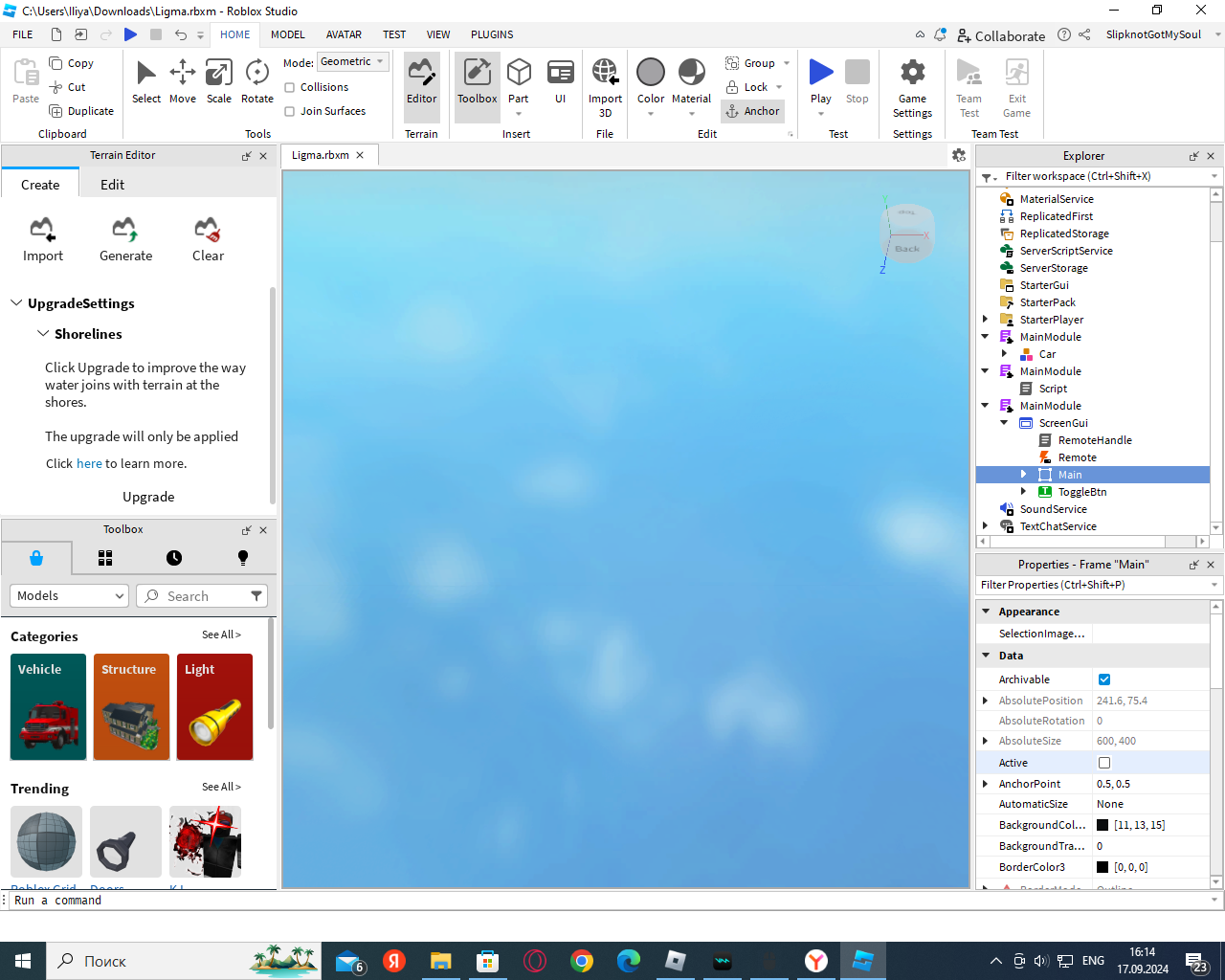Viewport: 1225px width, 980px height.
Task: Click the Duplicate button
Action: (81, 111)
